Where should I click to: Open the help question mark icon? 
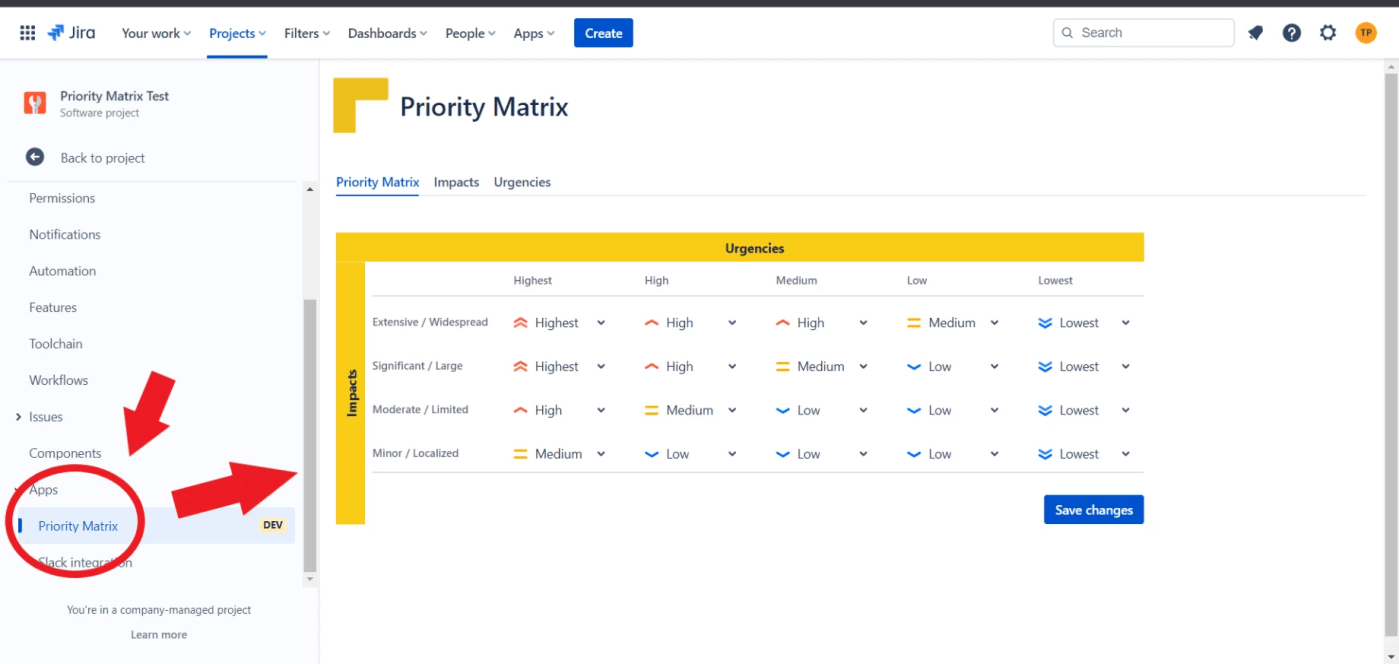click(1292, 33)
